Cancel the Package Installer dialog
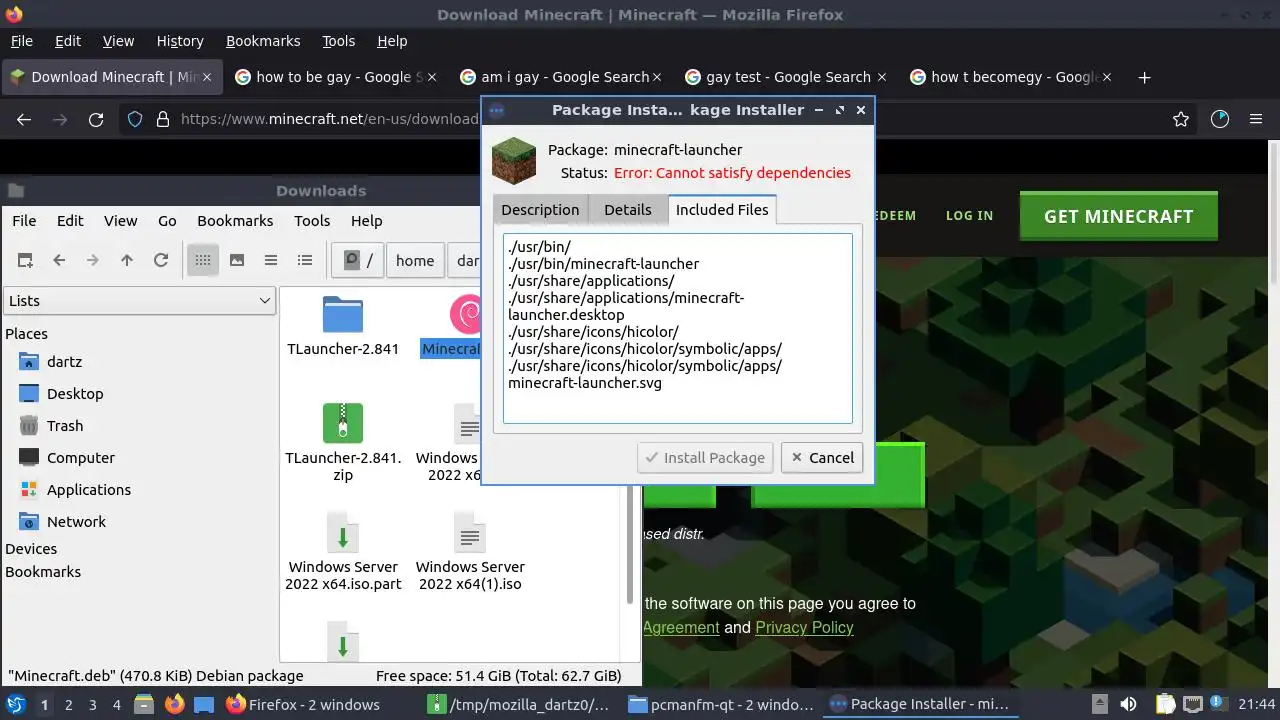Screen dimensions: 1280x720 coord(823,457)
